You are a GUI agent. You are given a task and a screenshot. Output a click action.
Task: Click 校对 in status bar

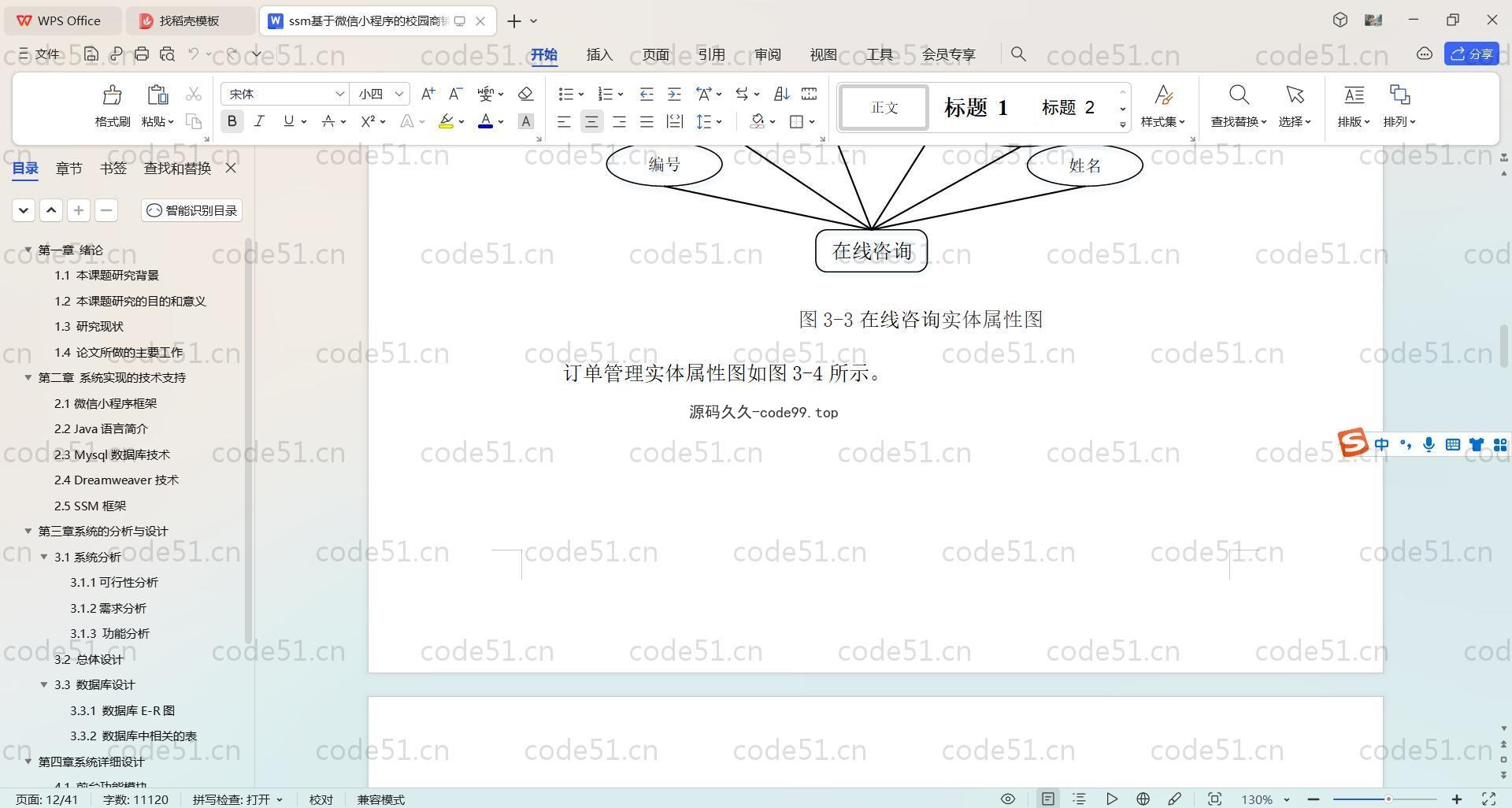tap(321, 799)
